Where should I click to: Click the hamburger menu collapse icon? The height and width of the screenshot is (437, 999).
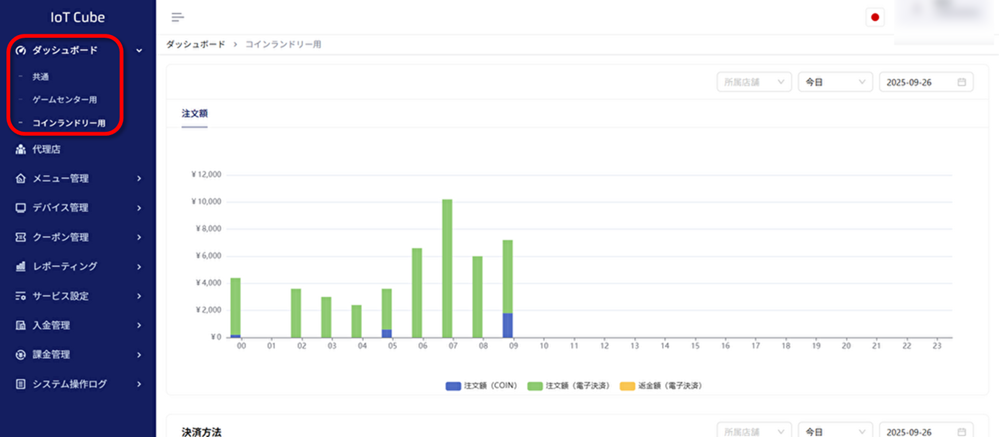178,17
